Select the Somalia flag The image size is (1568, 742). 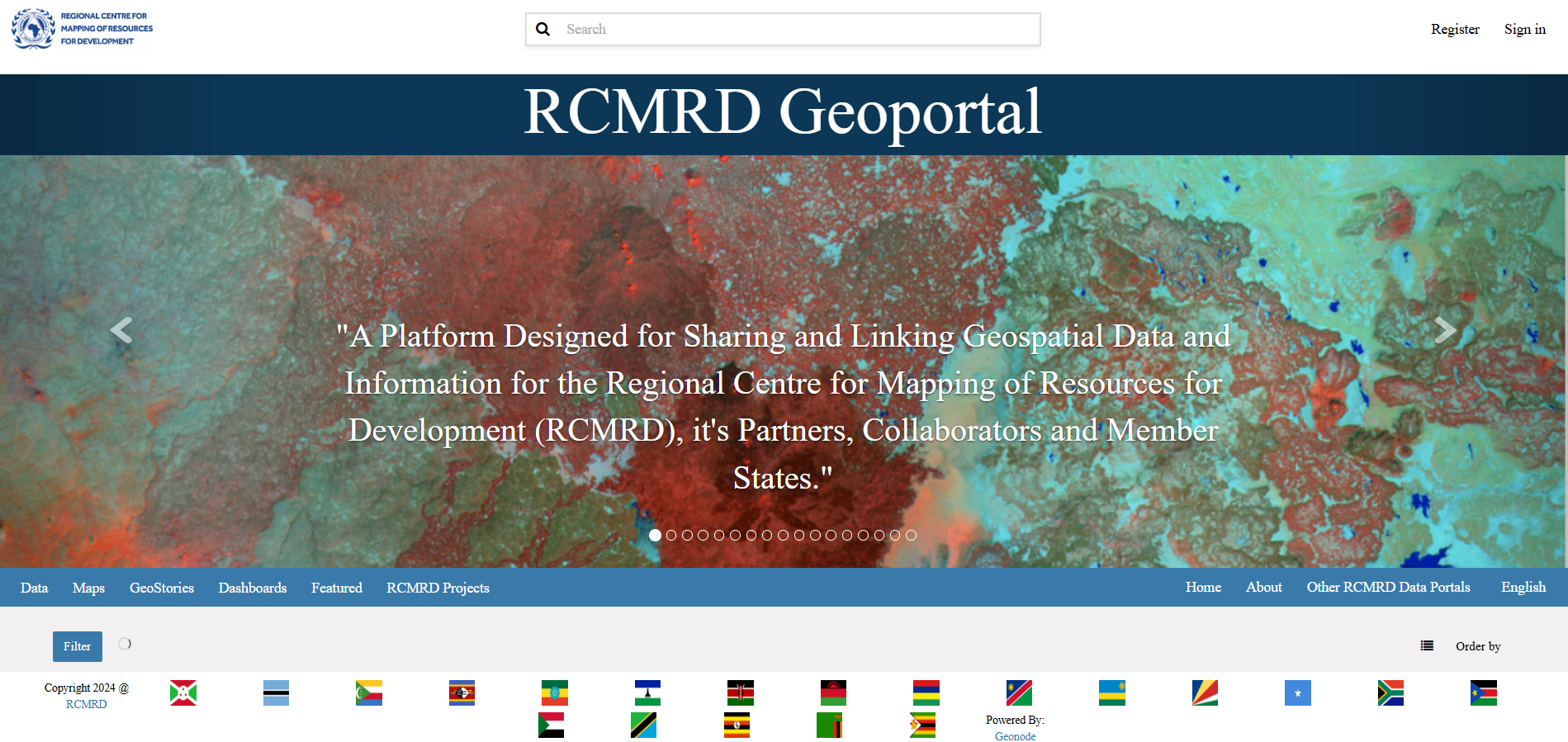coord(1297,692)
